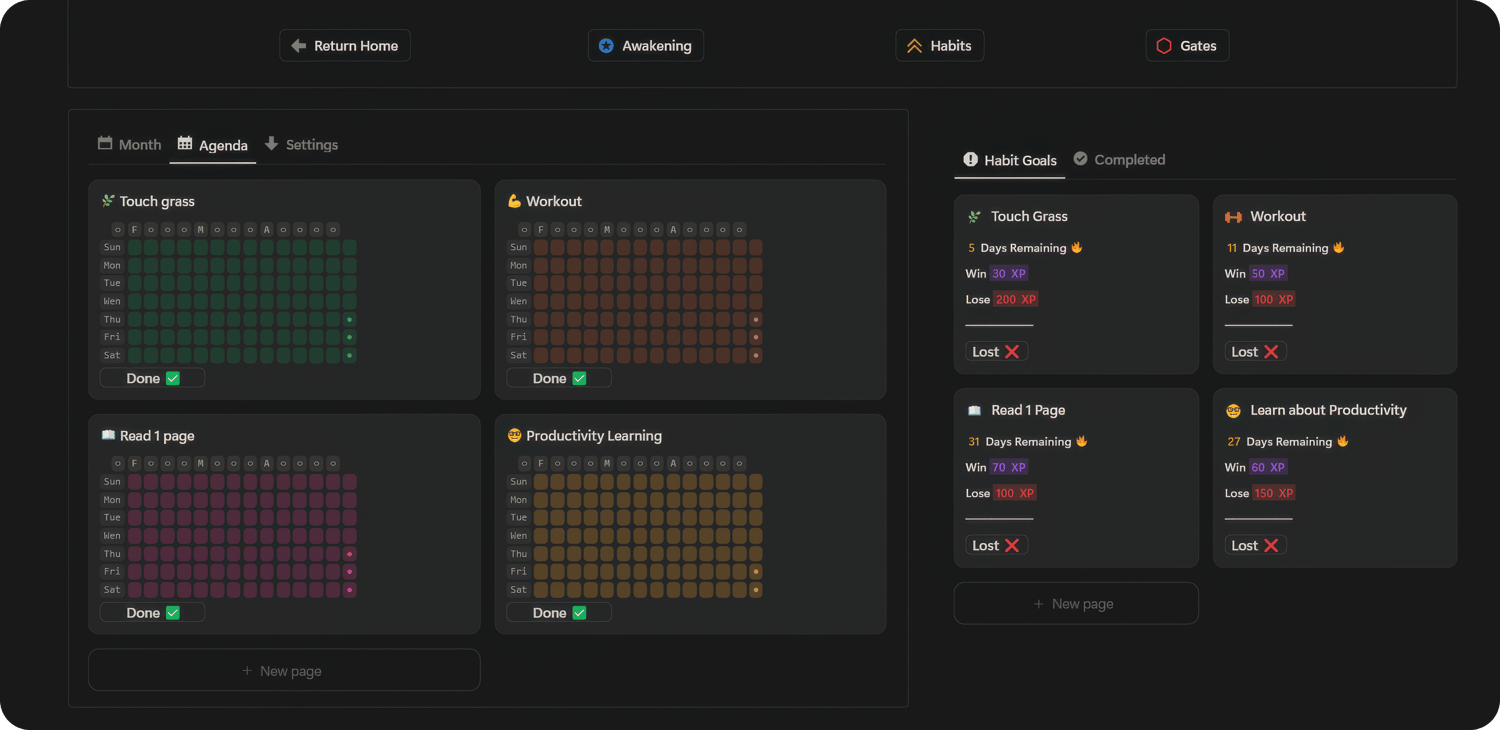Image resolution: width=1500 pixels, height=730 pixels.
Task: Open the Touch grass tracker card title
Action: click(157, 201)
